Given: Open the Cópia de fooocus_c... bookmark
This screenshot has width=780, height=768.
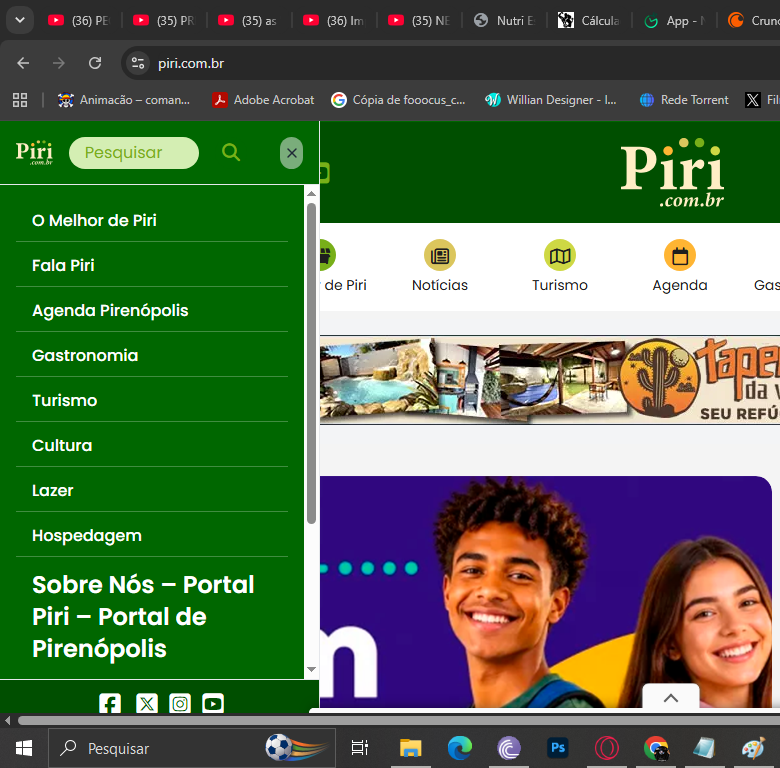Looking at the screenshot, I should [x=398, y=100].
